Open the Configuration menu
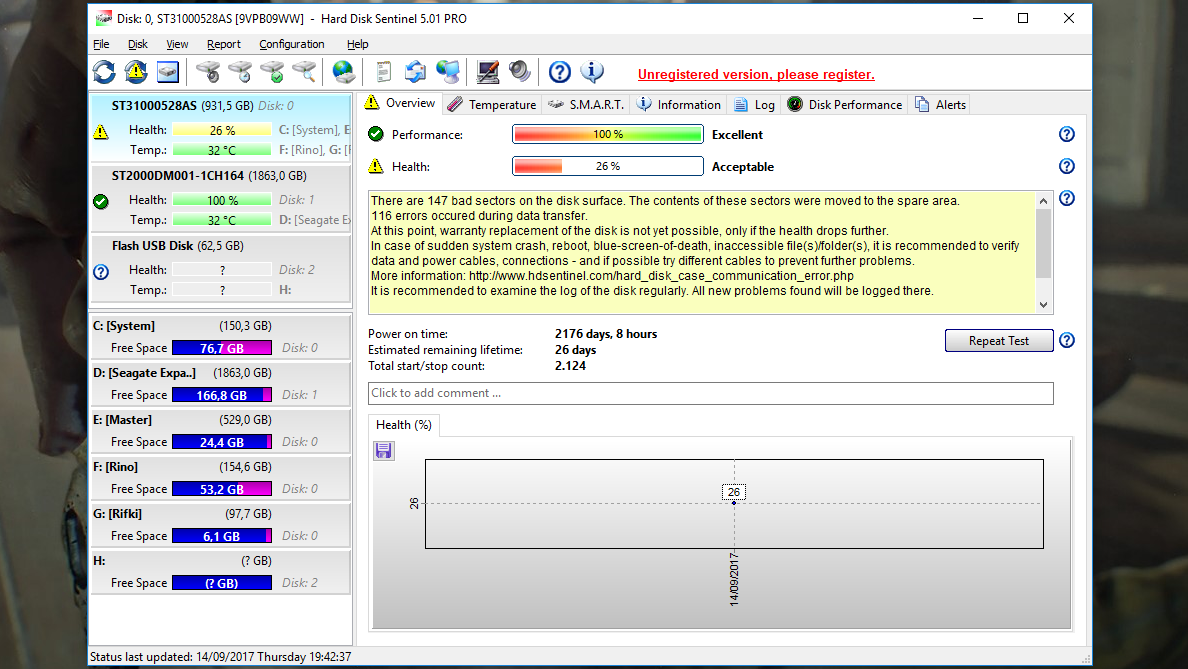This screenshot has height=669, width=1188. point(292,44)
